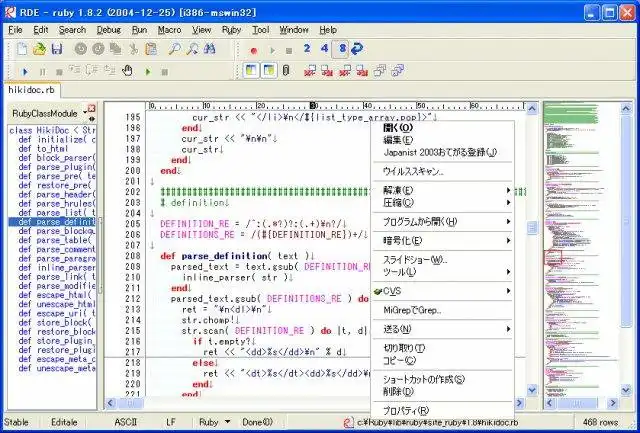Image resolution: width=640 pixels, height=433 pixels.
Task: Choose コピー(C) from the context menu
Action: coord(442,361)
